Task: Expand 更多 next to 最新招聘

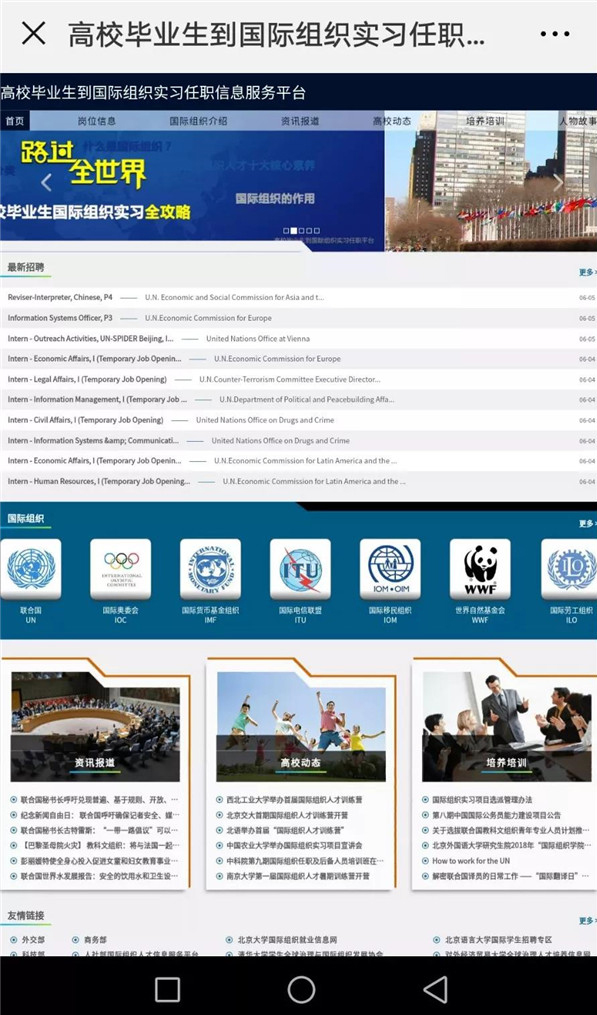Action: tap(587, 273)
